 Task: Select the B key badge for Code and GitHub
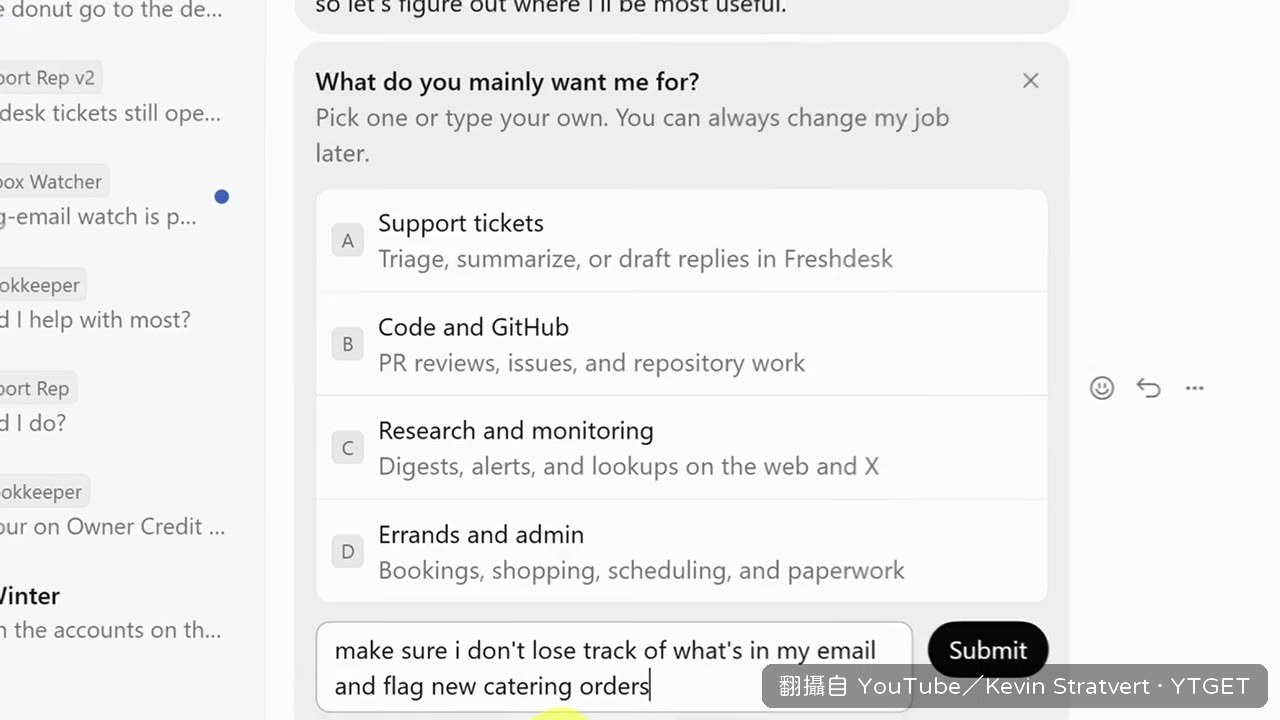[x=348, y=344]
